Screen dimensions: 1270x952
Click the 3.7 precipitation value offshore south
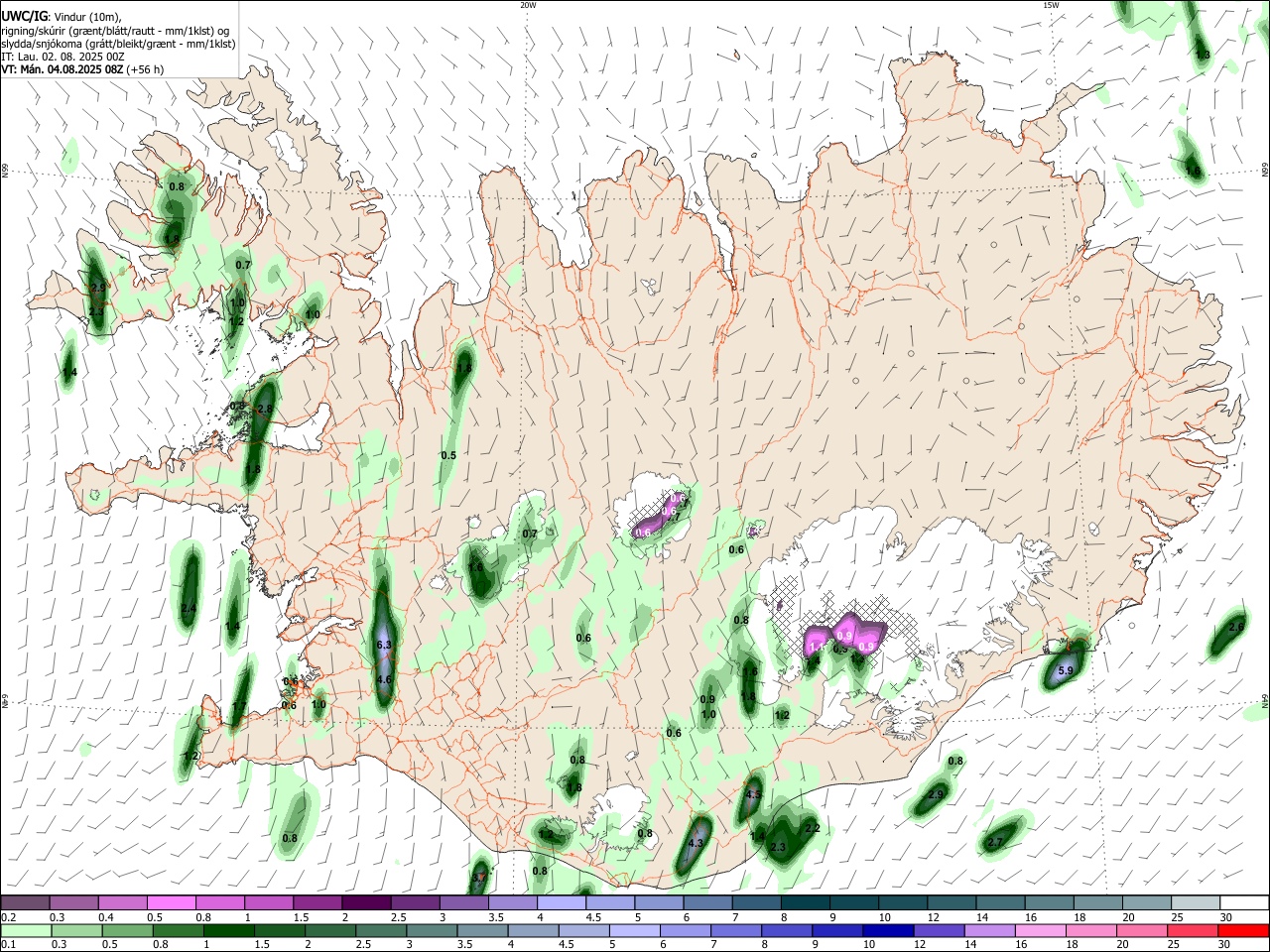click(479, 879)
